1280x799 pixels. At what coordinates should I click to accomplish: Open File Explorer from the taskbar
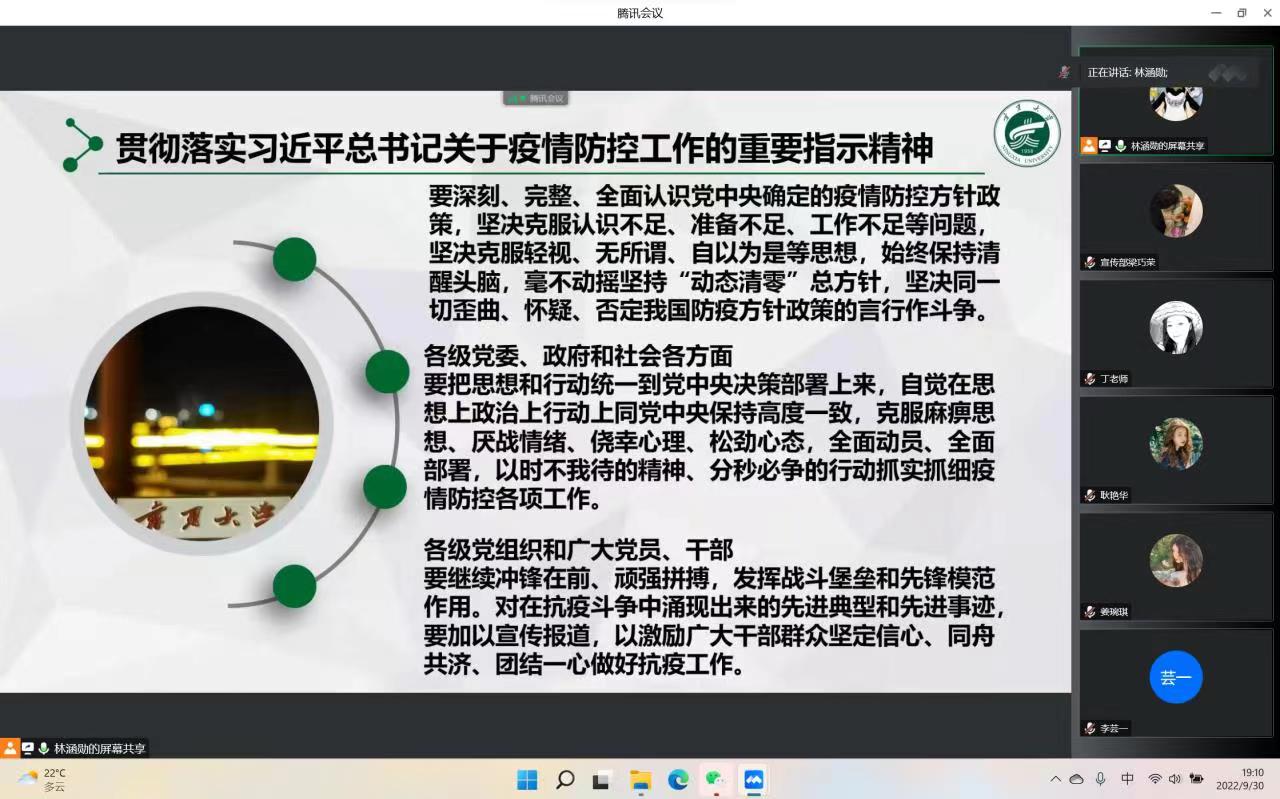pyautogui.click(x=640, y=780)
